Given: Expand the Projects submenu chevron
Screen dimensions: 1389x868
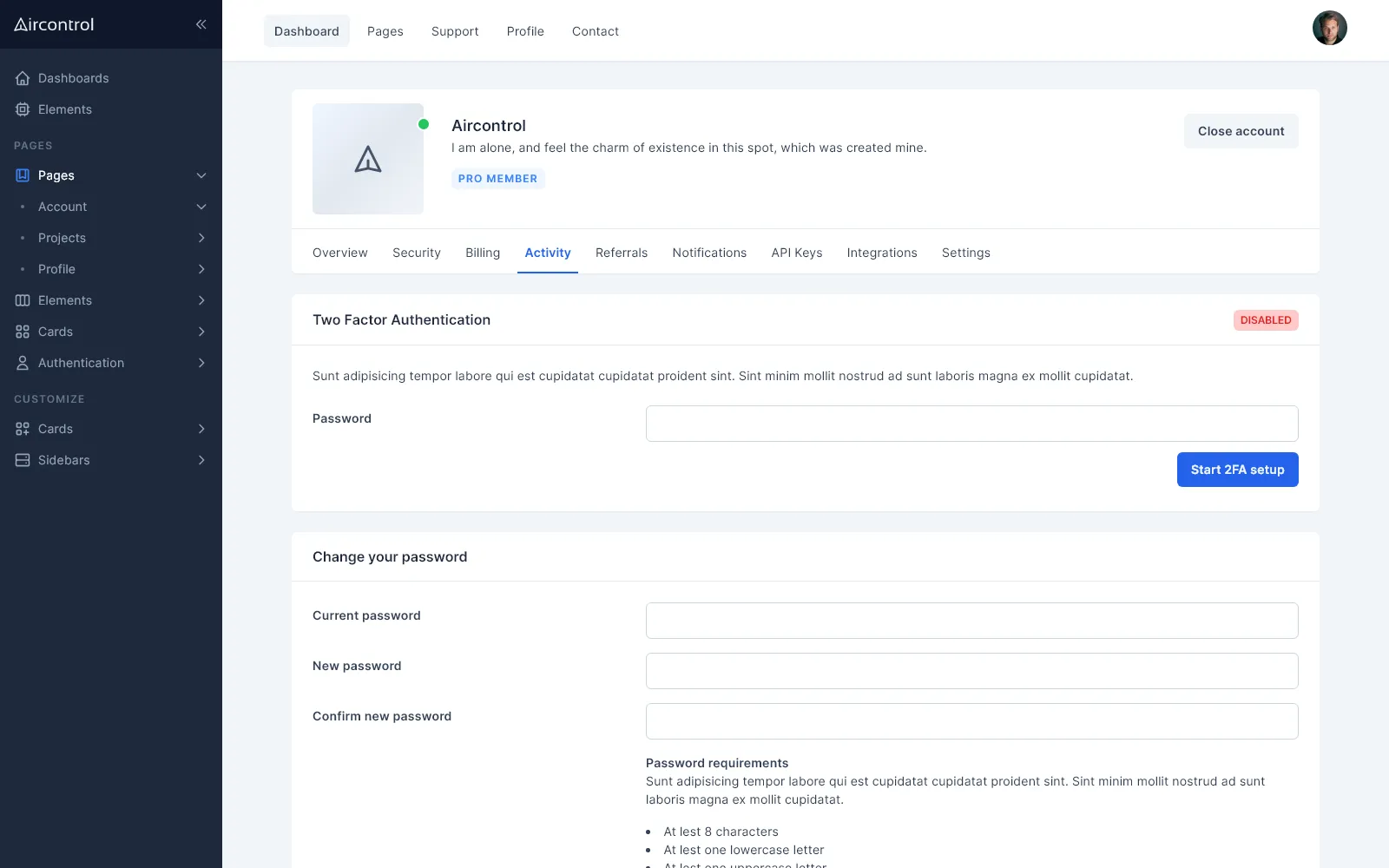Looking at the screenshot, I should 201,238.
